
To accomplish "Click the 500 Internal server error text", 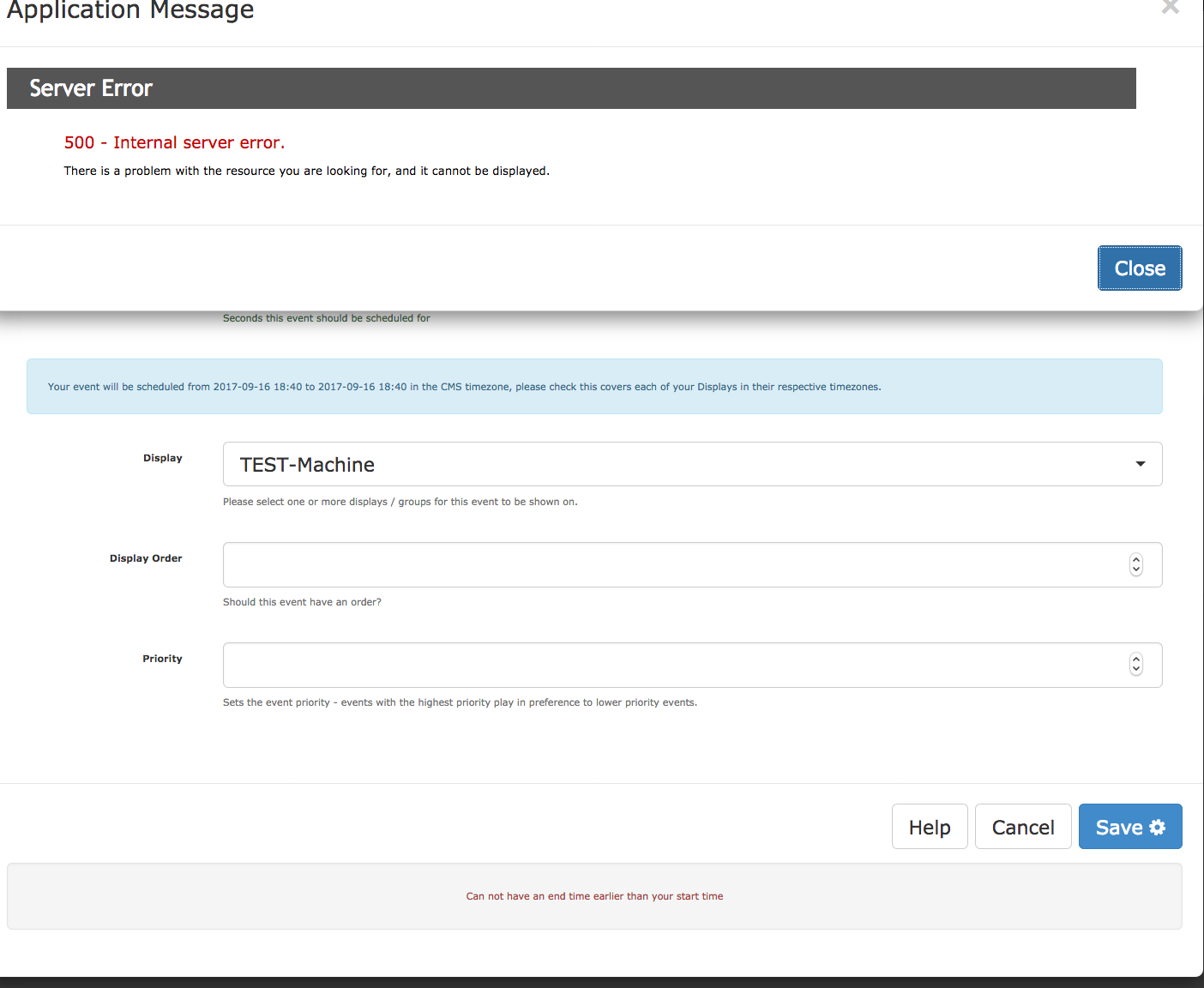I will point(174,142).
